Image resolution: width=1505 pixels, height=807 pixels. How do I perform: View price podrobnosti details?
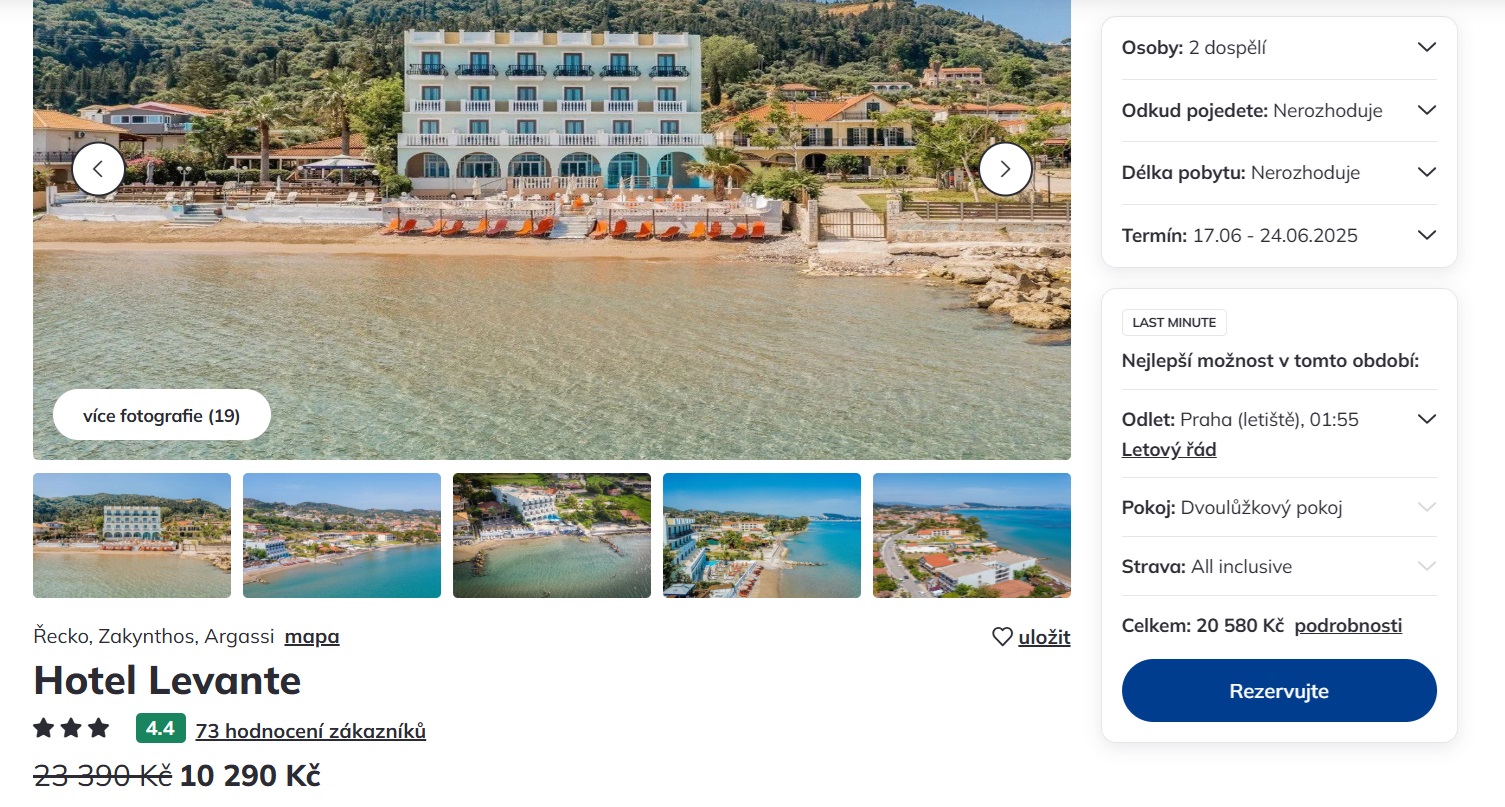(x=1348, y=626)
